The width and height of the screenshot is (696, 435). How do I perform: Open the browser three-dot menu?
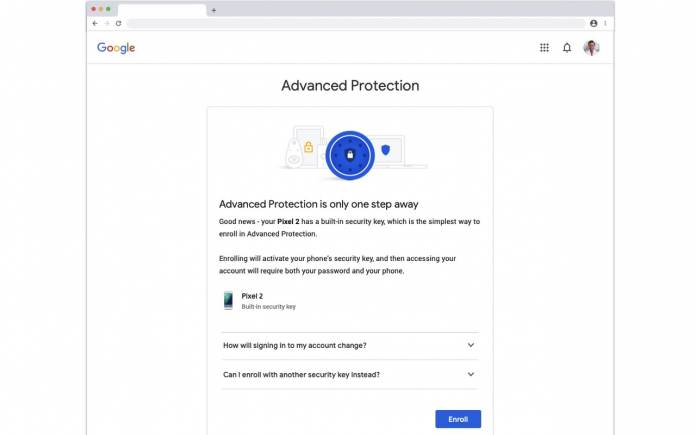(x=605, y=23)
